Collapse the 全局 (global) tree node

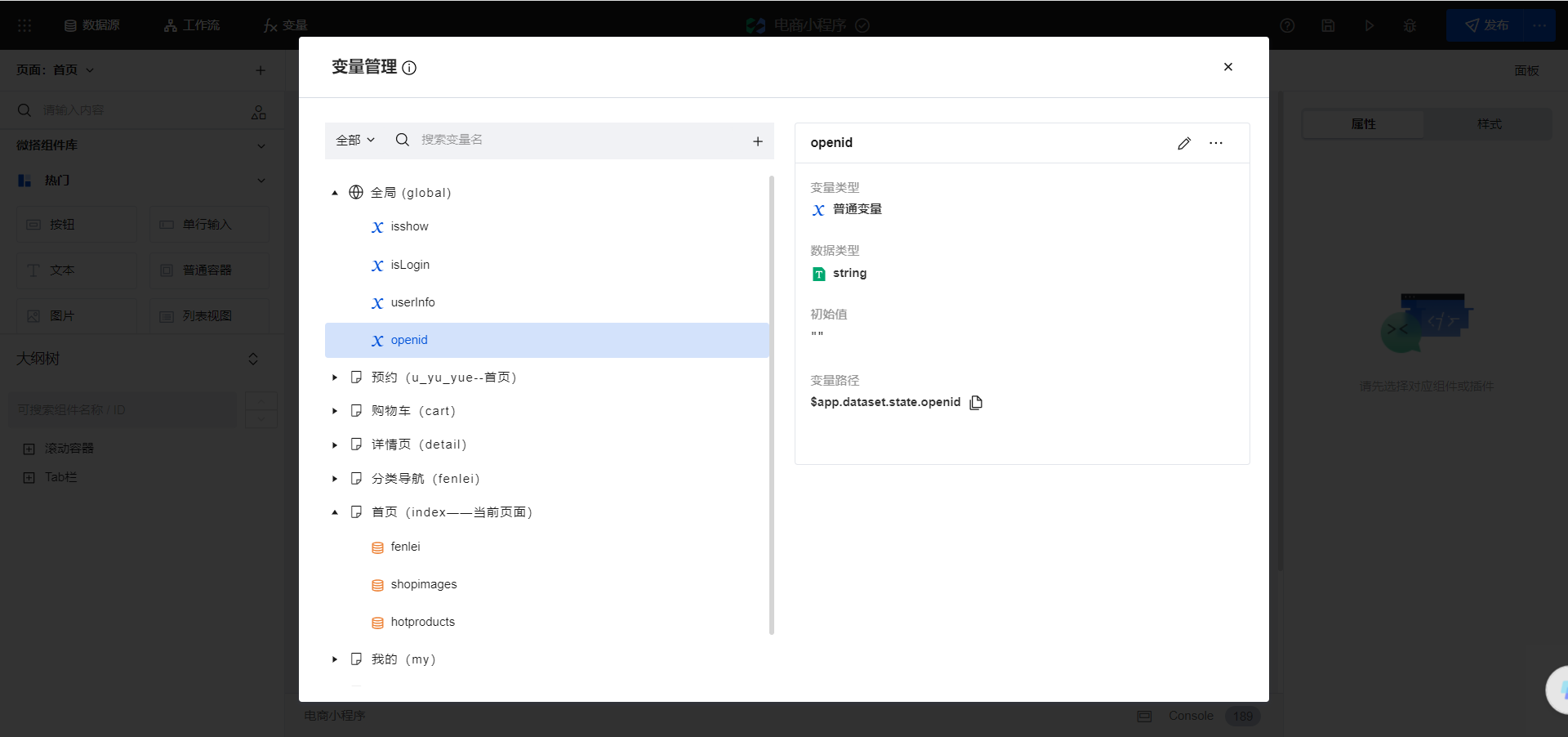tap(335, 193)
